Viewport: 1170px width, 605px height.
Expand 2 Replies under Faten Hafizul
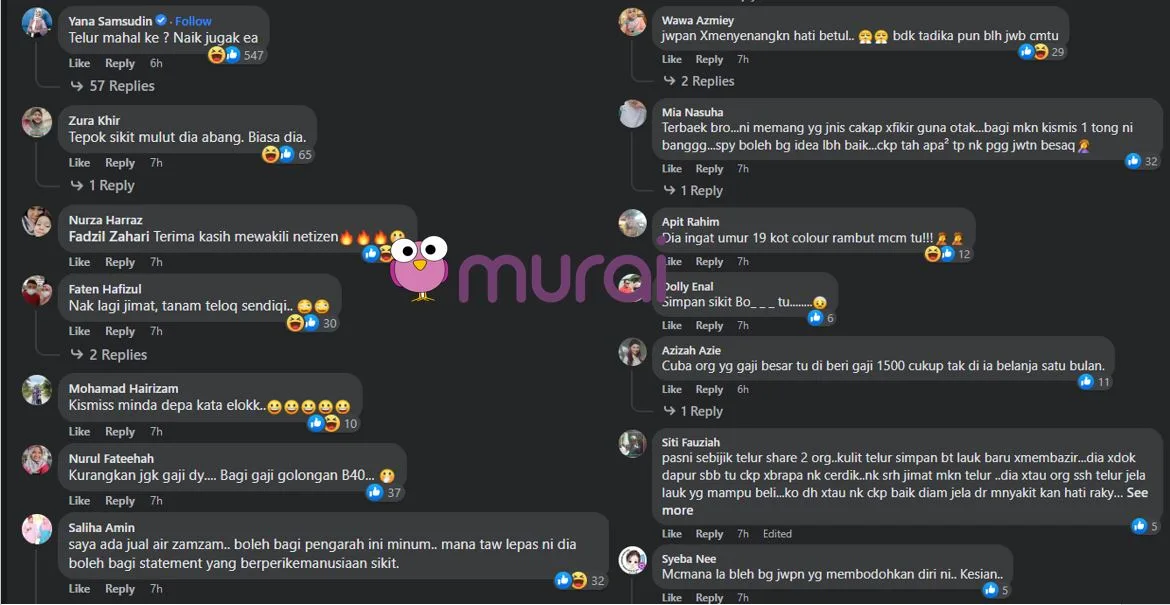(x=109, y=354)
